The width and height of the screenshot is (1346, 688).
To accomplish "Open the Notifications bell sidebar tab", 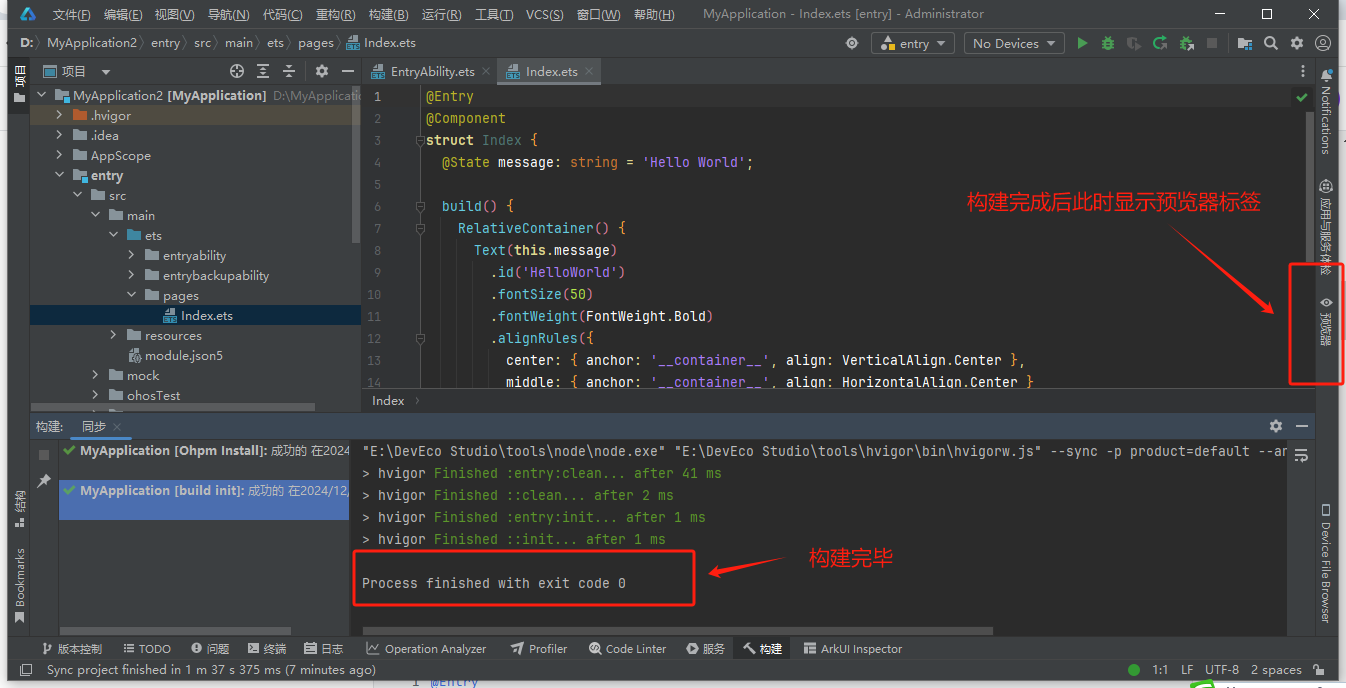I will pyautogui.click(x=1326, y=110).
